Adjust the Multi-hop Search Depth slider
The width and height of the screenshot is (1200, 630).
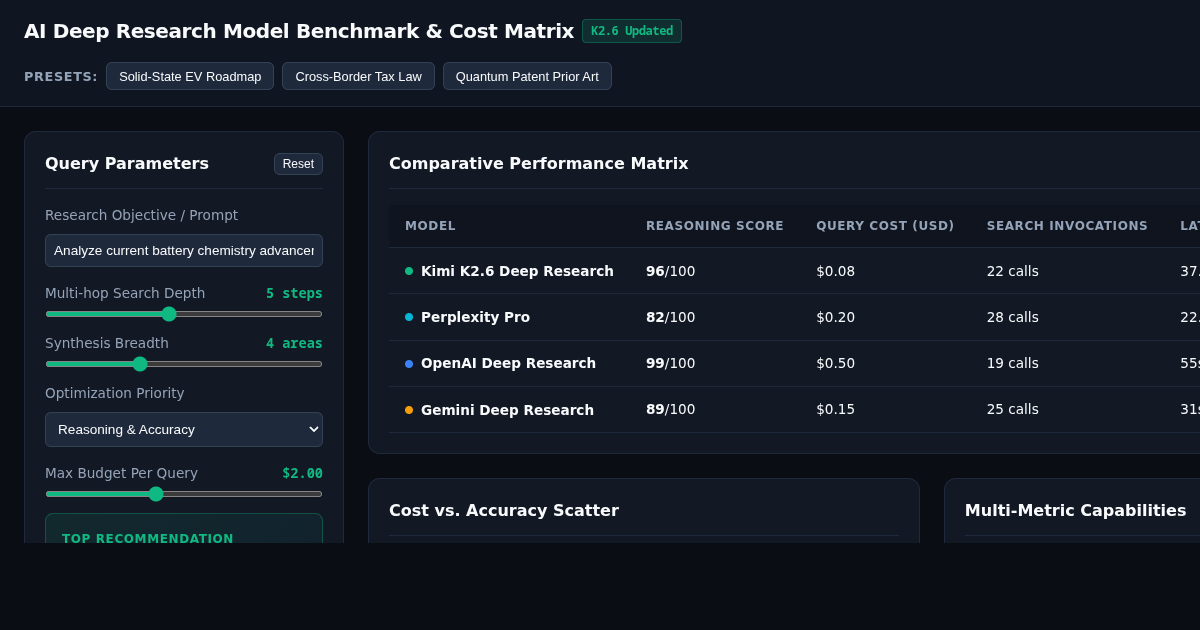tap(184, 314)
